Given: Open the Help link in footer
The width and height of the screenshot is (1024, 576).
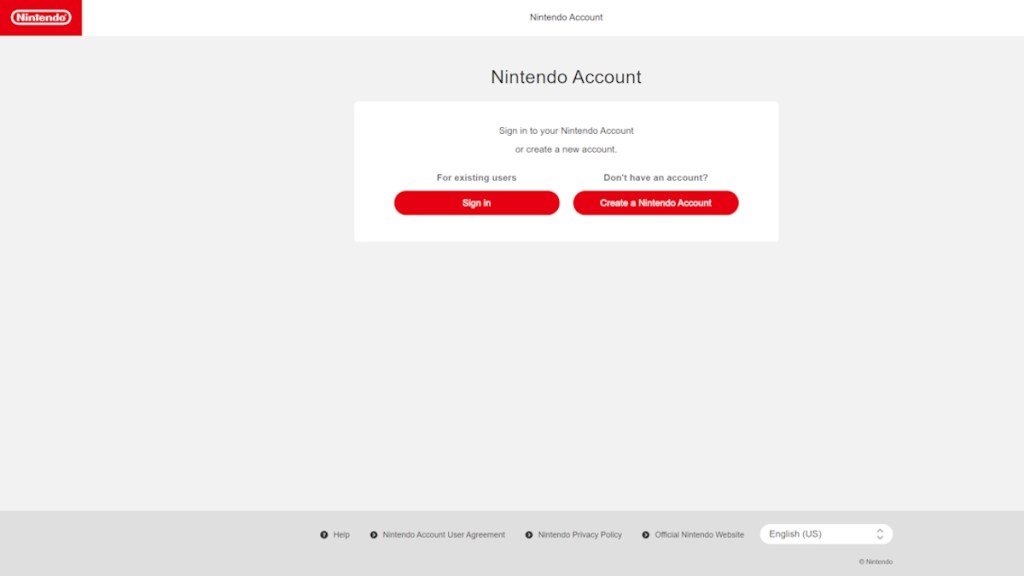Looking at the screenshot, I should 342,535.
